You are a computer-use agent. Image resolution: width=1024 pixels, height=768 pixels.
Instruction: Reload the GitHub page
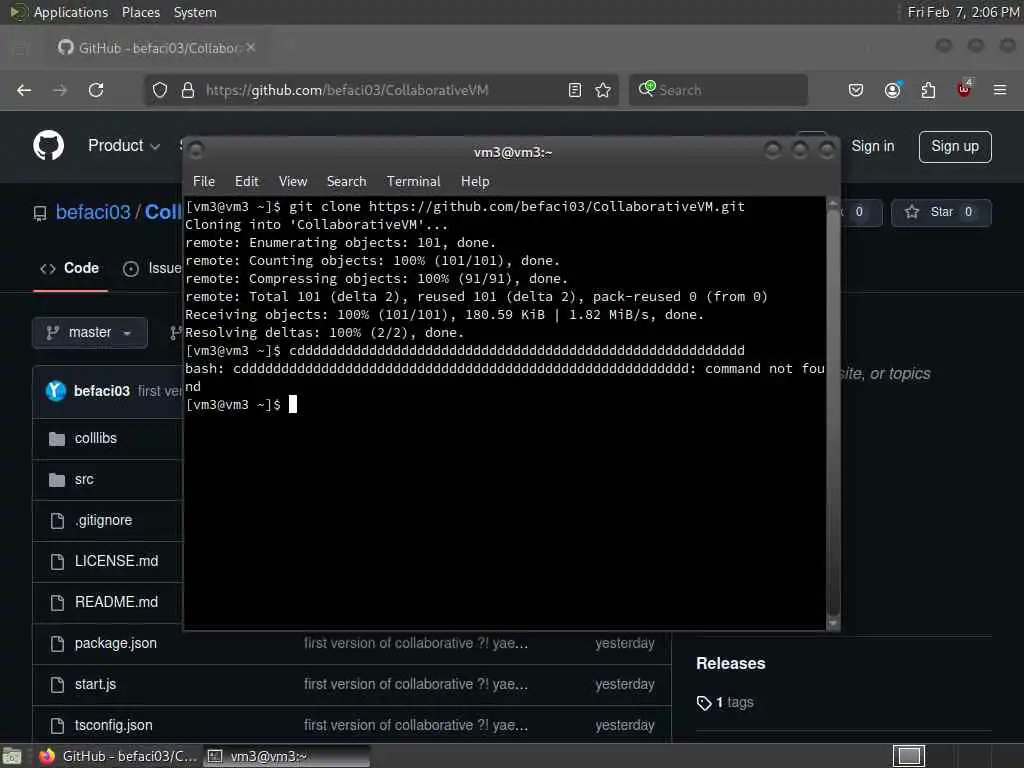coord(96,90)
